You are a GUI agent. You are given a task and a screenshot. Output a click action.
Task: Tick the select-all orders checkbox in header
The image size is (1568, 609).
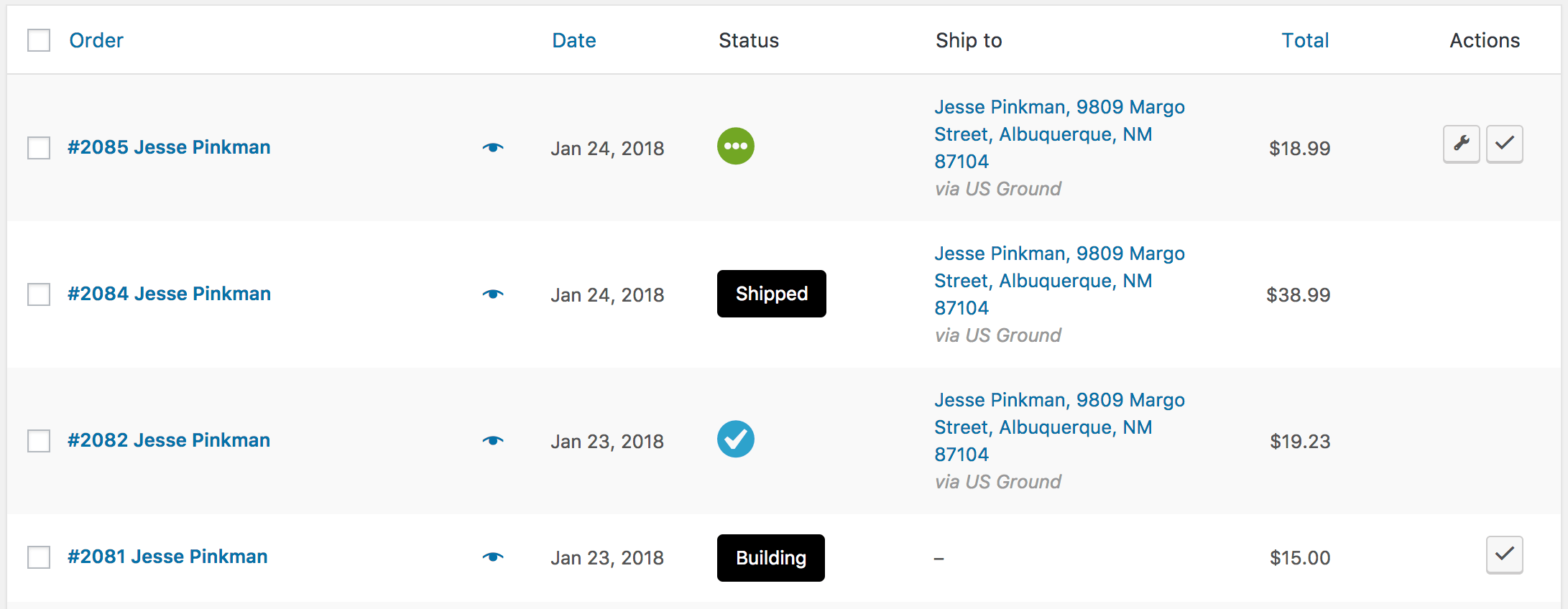[38, 41]
